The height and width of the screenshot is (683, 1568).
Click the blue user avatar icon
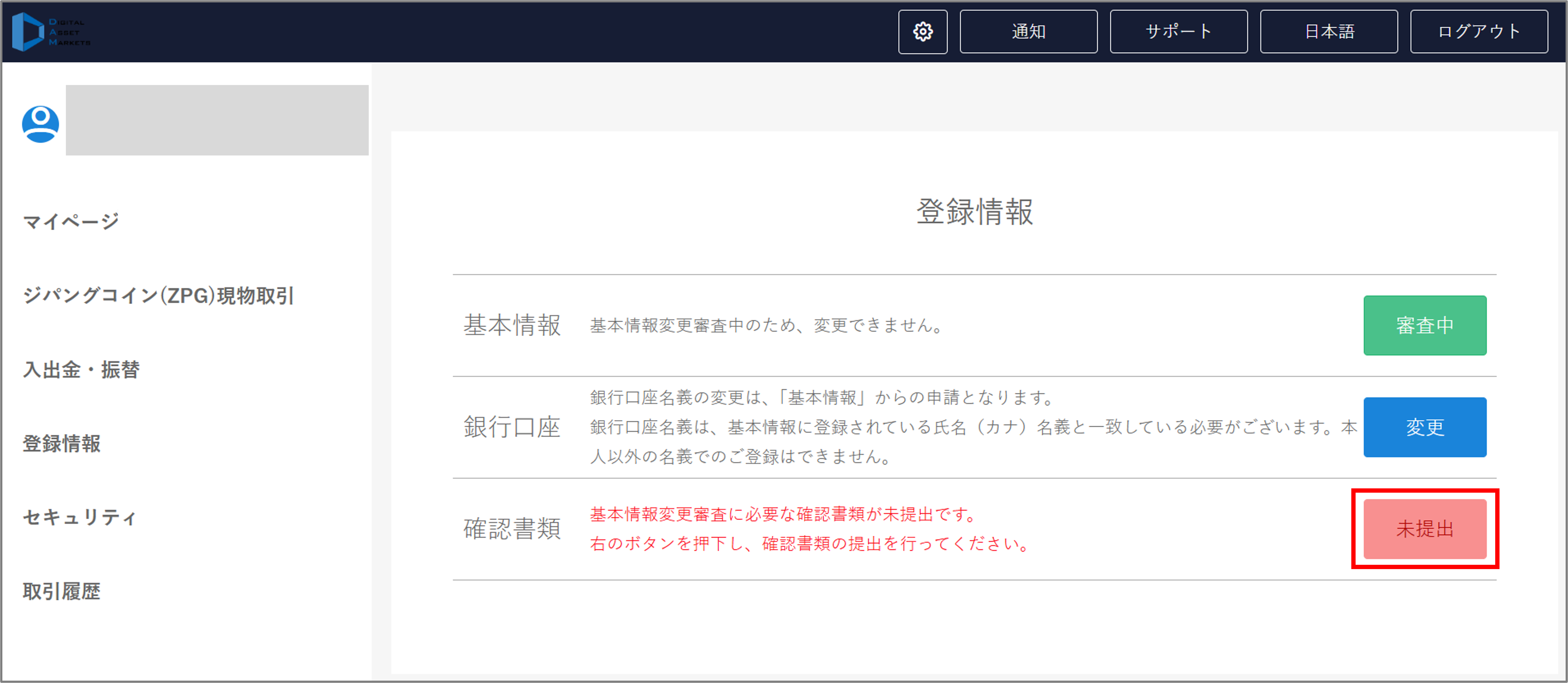[x=40, y=124]
